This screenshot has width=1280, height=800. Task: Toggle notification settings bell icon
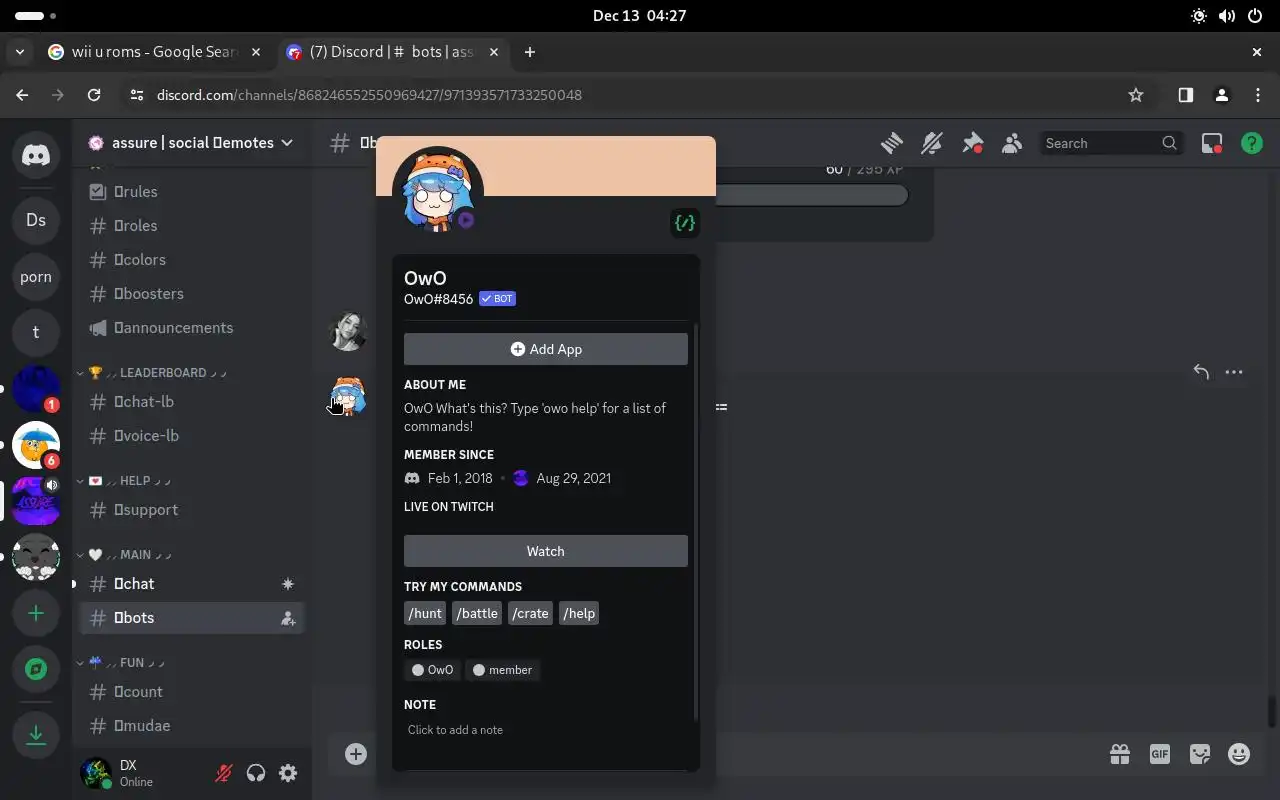pyautogui.click(x=932, y=143)
